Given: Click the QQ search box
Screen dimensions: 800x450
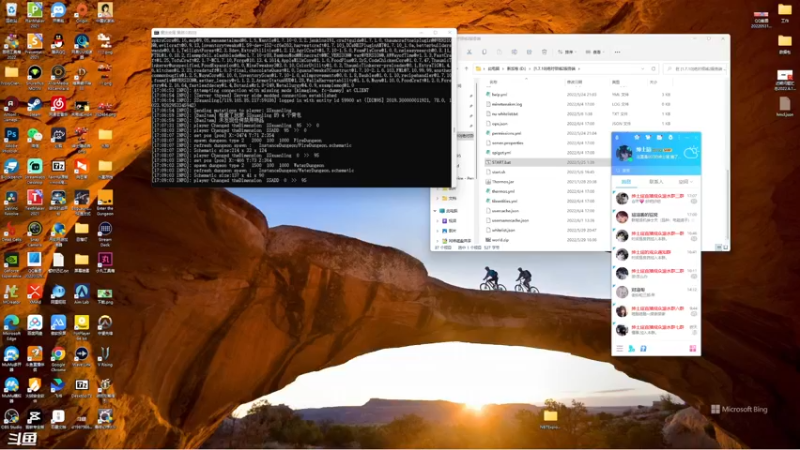Looking at the screenshot, I should pyautogui.click(x=656, y=170).
